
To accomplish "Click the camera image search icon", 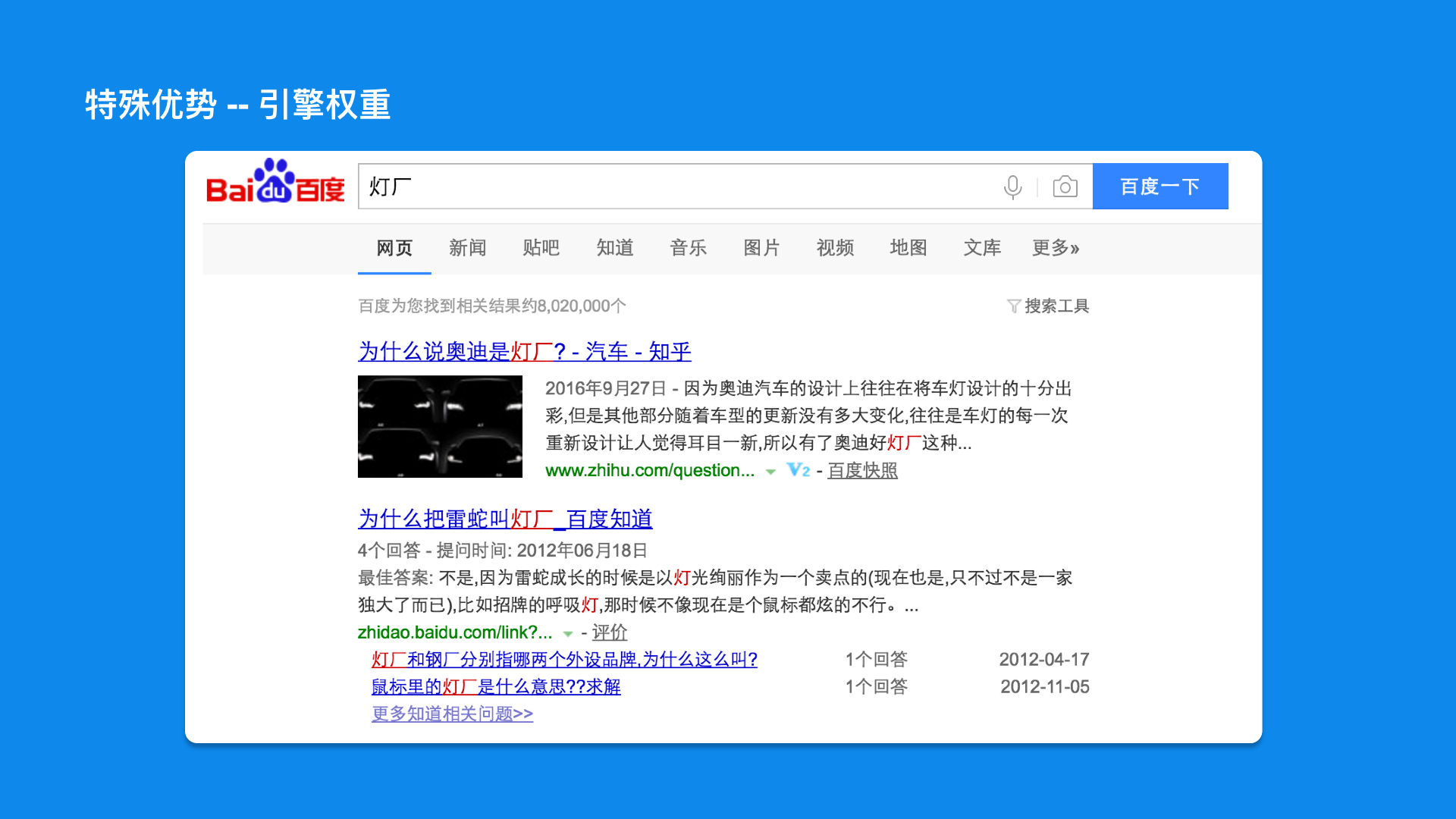I will tap(1065, 187).
